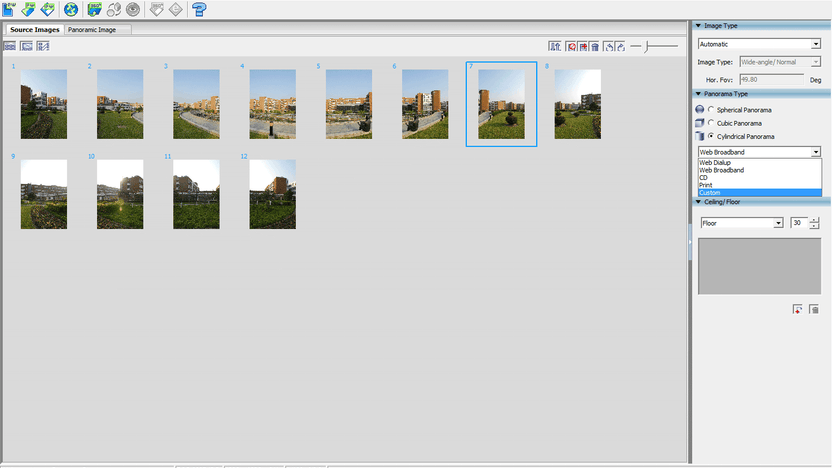This screenshot has height=468, width=832.
Task: Rotate image clockwise icon
Action: point(621,47)
